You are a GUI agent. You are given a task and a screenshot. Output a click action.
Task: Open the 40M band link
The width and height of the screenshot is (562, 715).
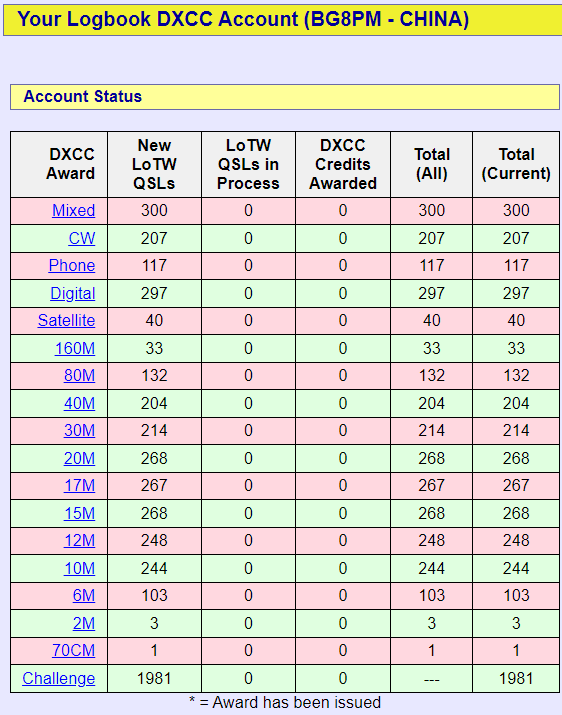pyautogui.click(x=79, y=404)
